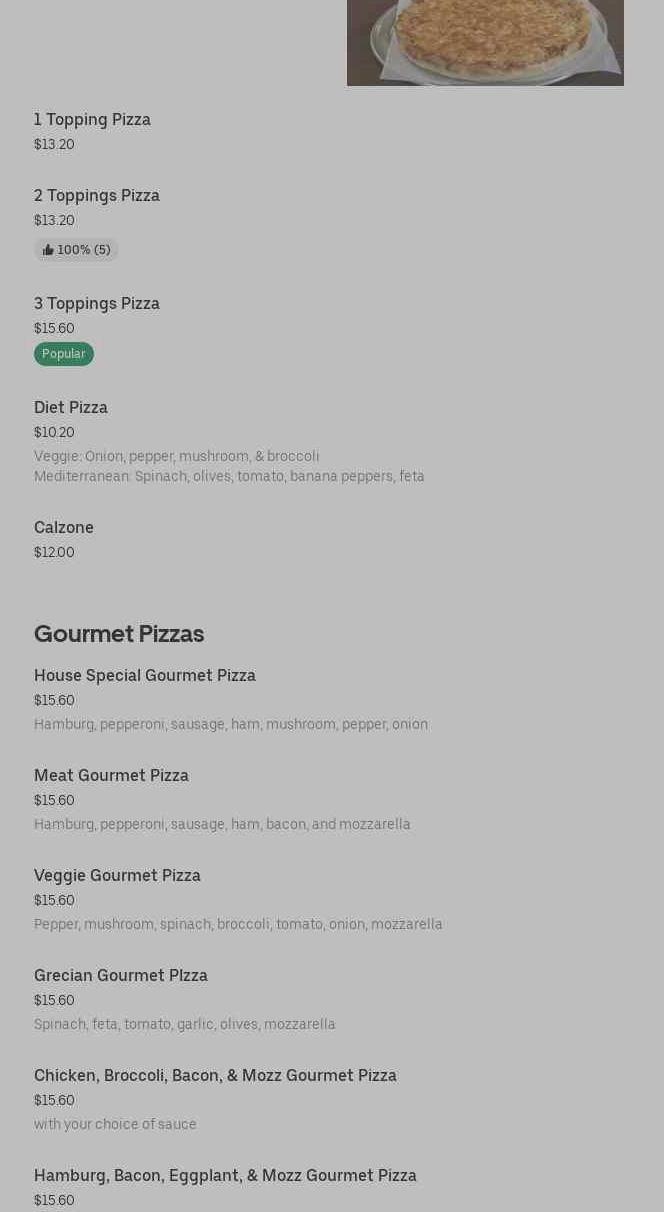
Task: Open House Special Gourmet Pizza
Action: [145, 676]
